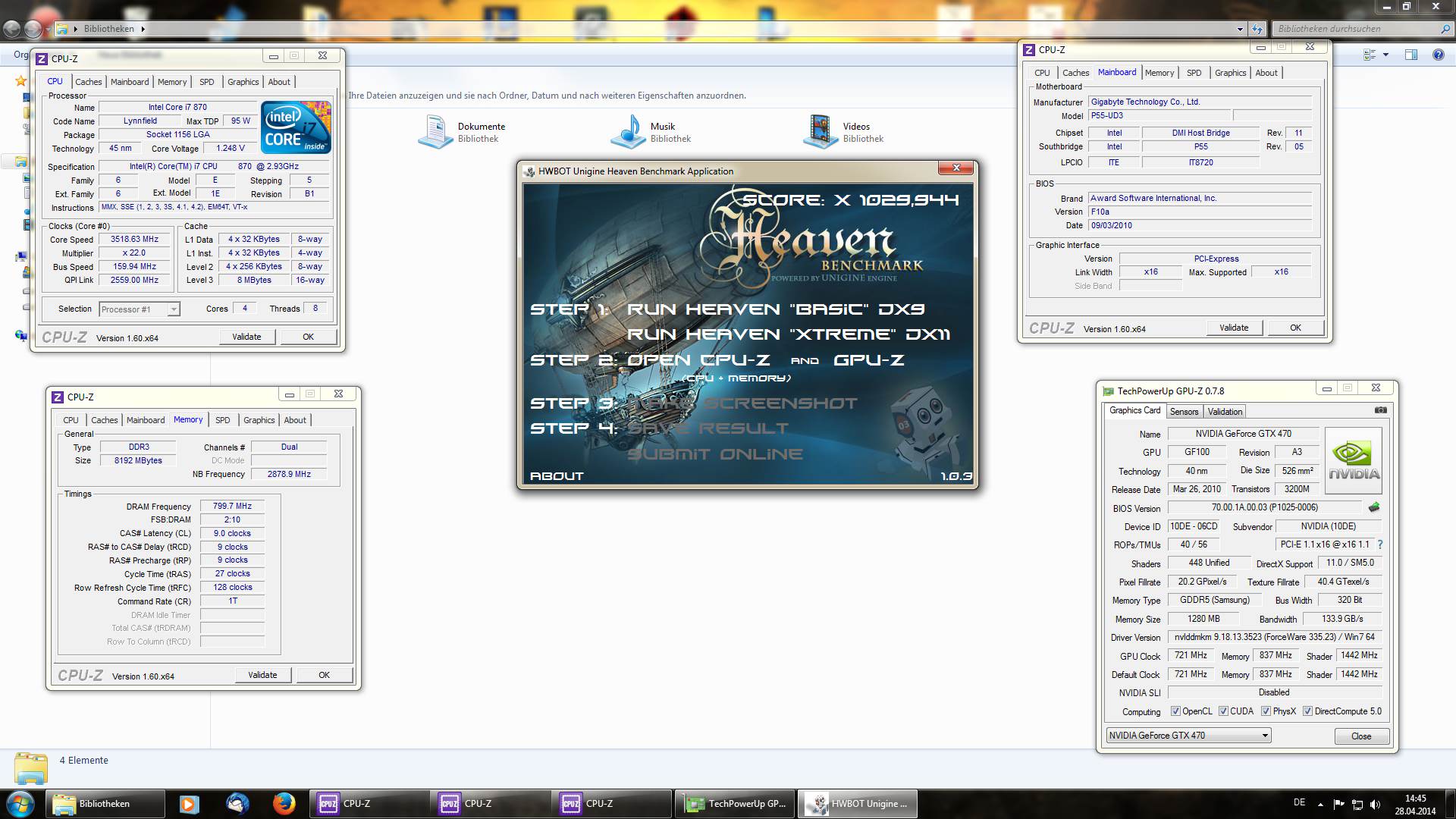Toggle the DirectCompute 5.0 checkbox in GPU-Z
The width and height of the screenshot is (1456, 819).
tap(1307, 711)
